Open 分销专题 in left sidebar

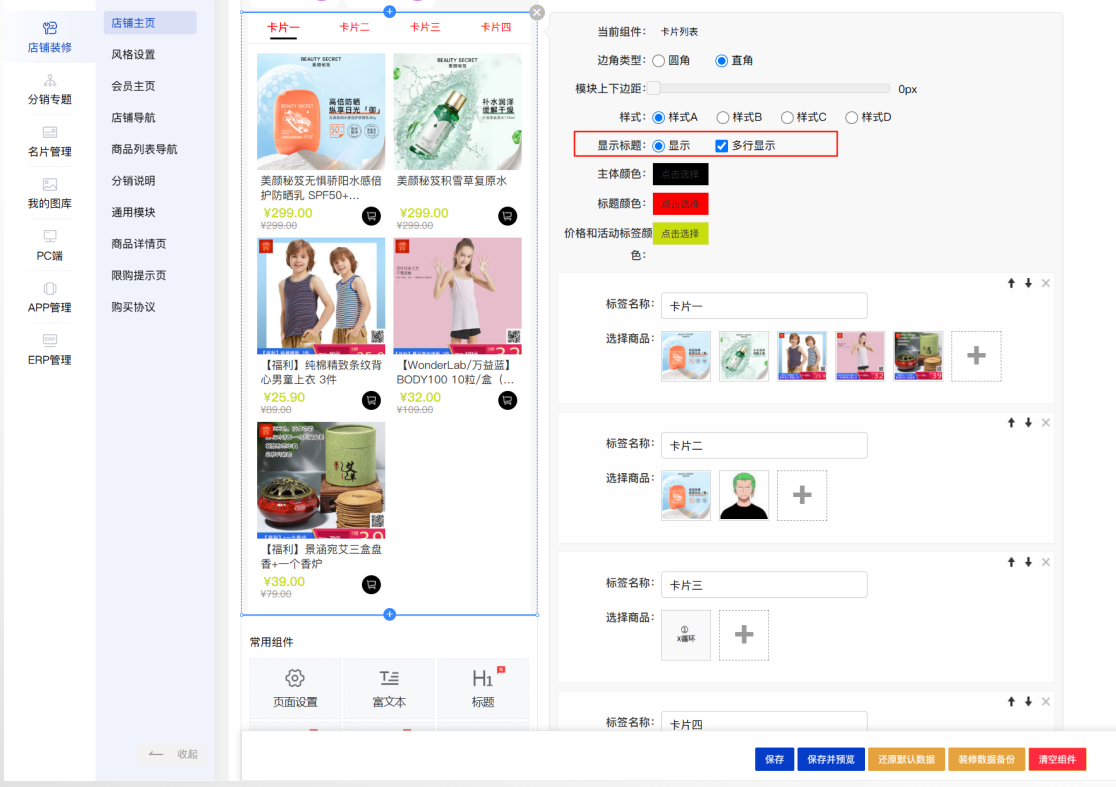[x=49, y=90]
